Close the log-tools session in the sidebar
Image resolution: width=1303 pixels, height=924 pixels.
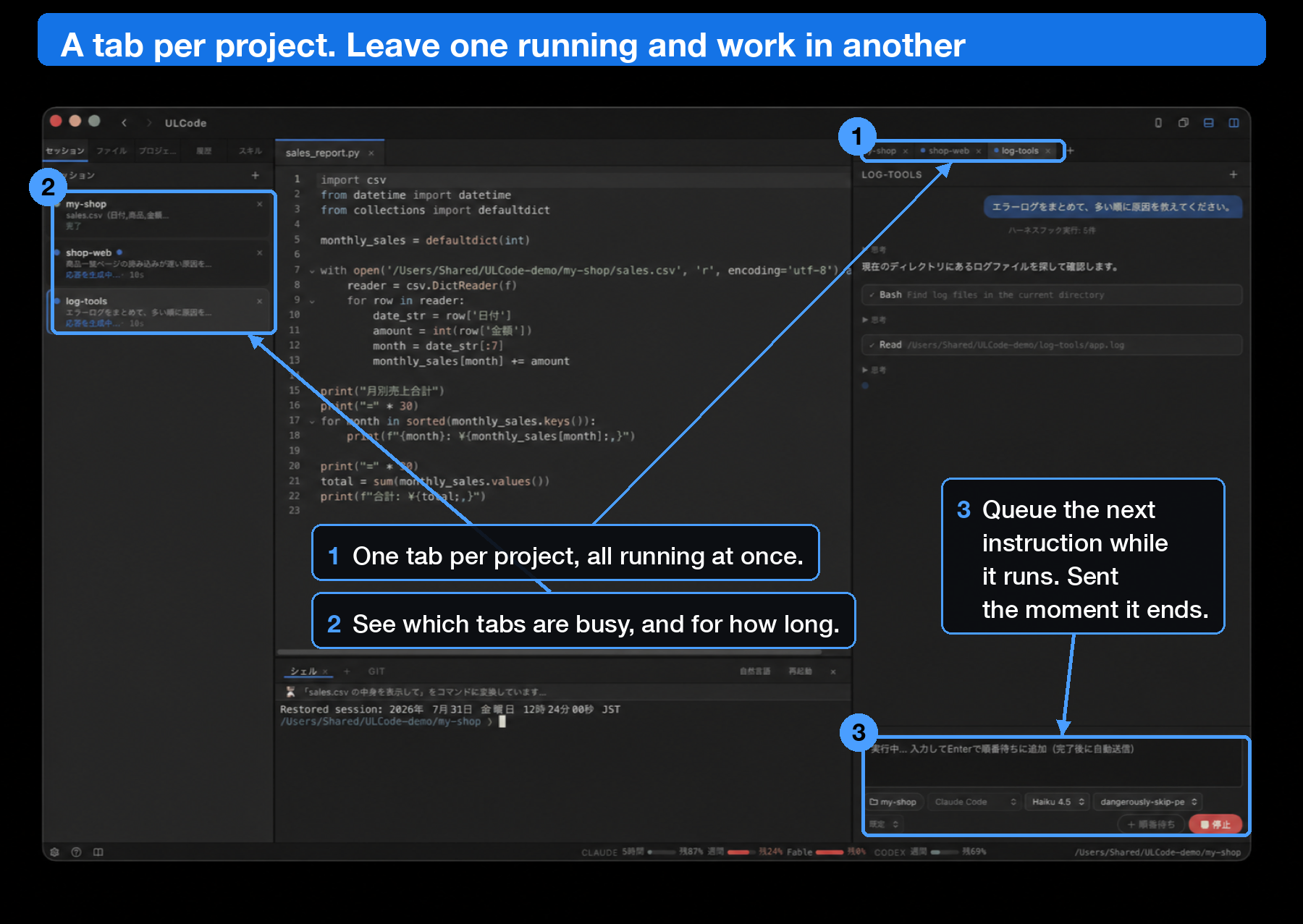[x=260, y=301]
